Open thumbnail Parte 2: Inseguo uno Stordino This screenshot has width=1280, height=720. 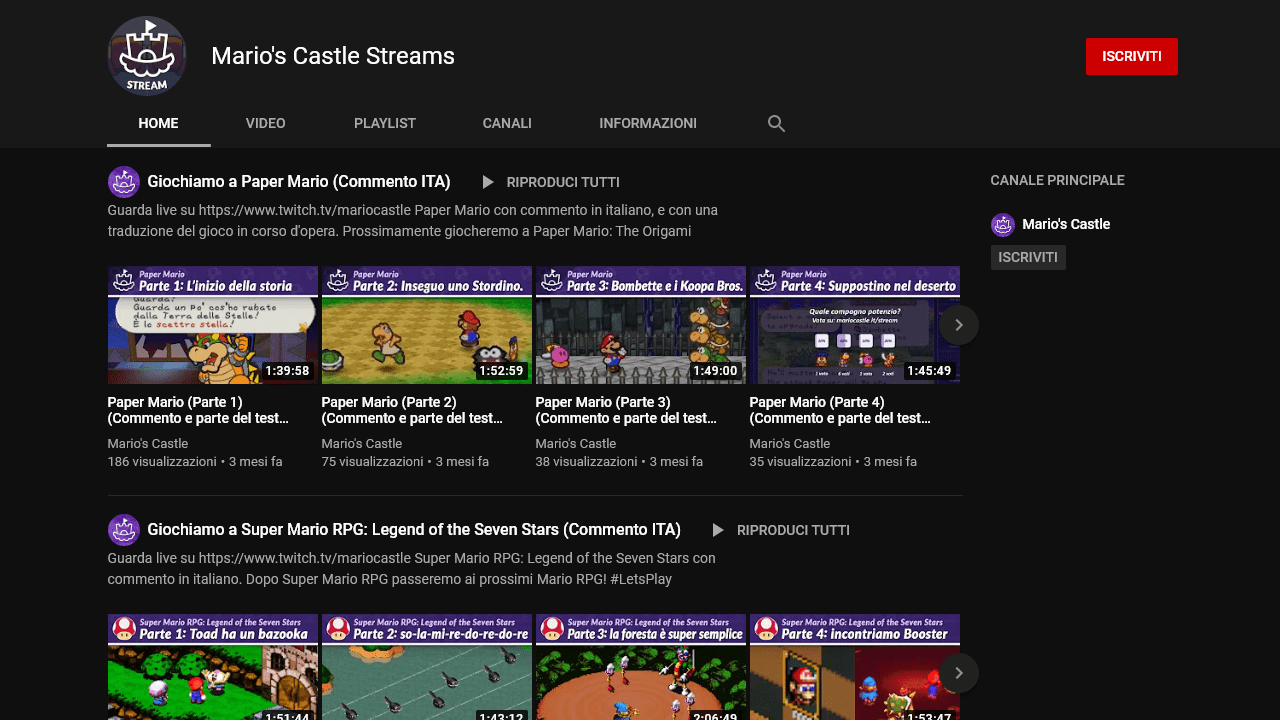[427, 325]
